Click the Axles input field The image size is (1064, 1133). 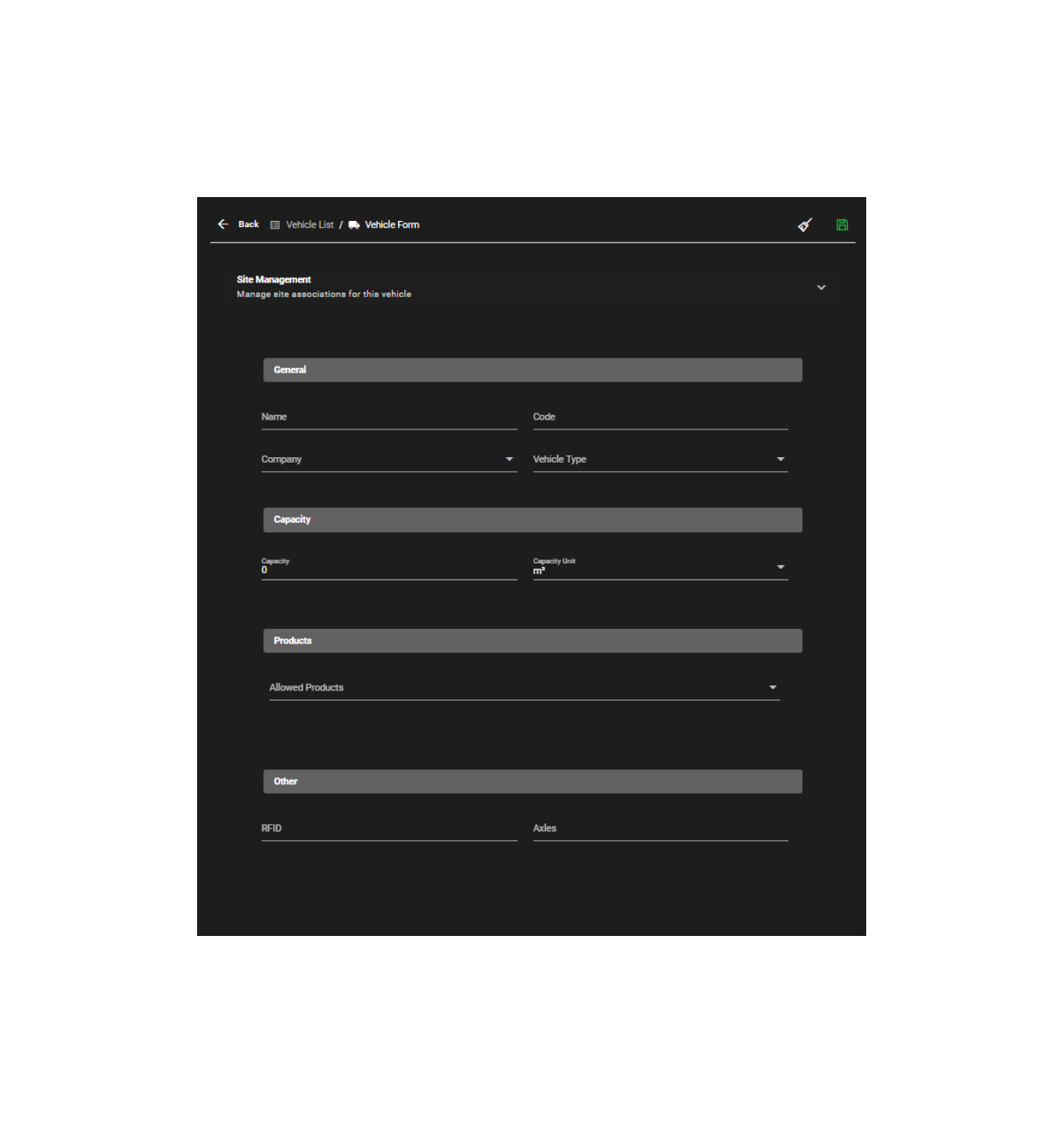point(661,829)
